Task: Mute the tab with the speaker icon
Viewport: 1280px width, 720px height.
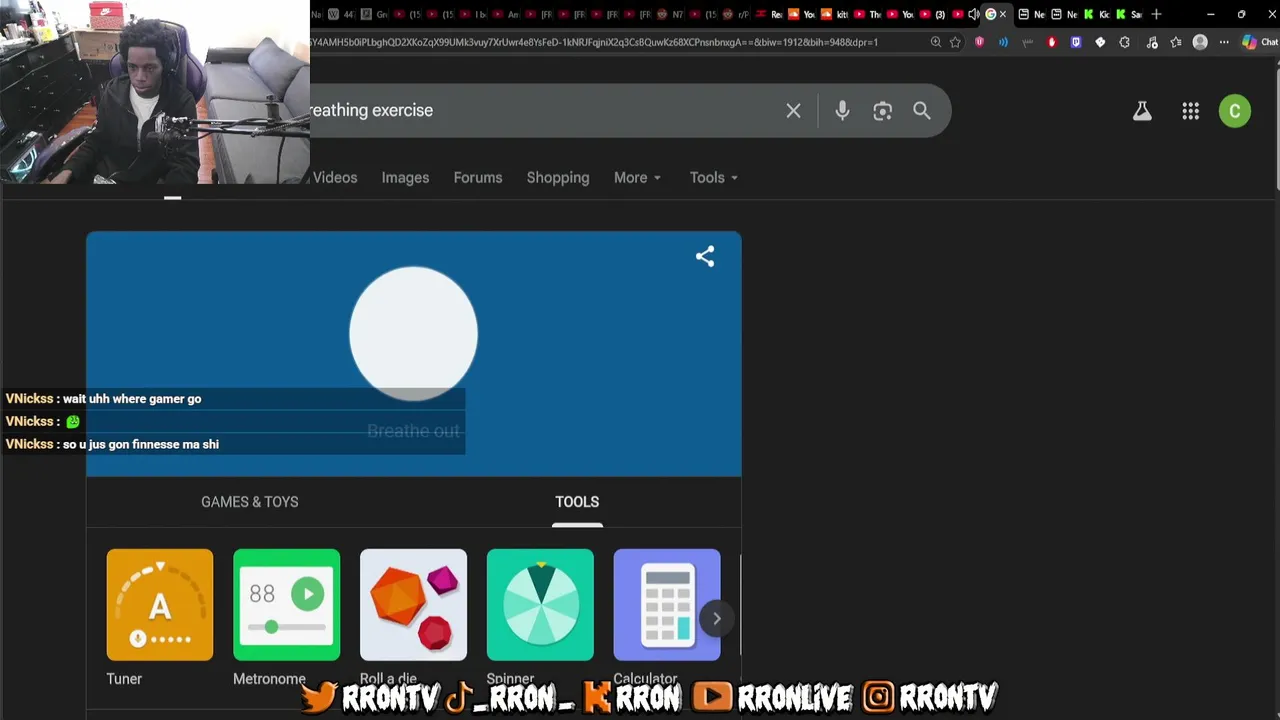Action: (x=973, y=14)
